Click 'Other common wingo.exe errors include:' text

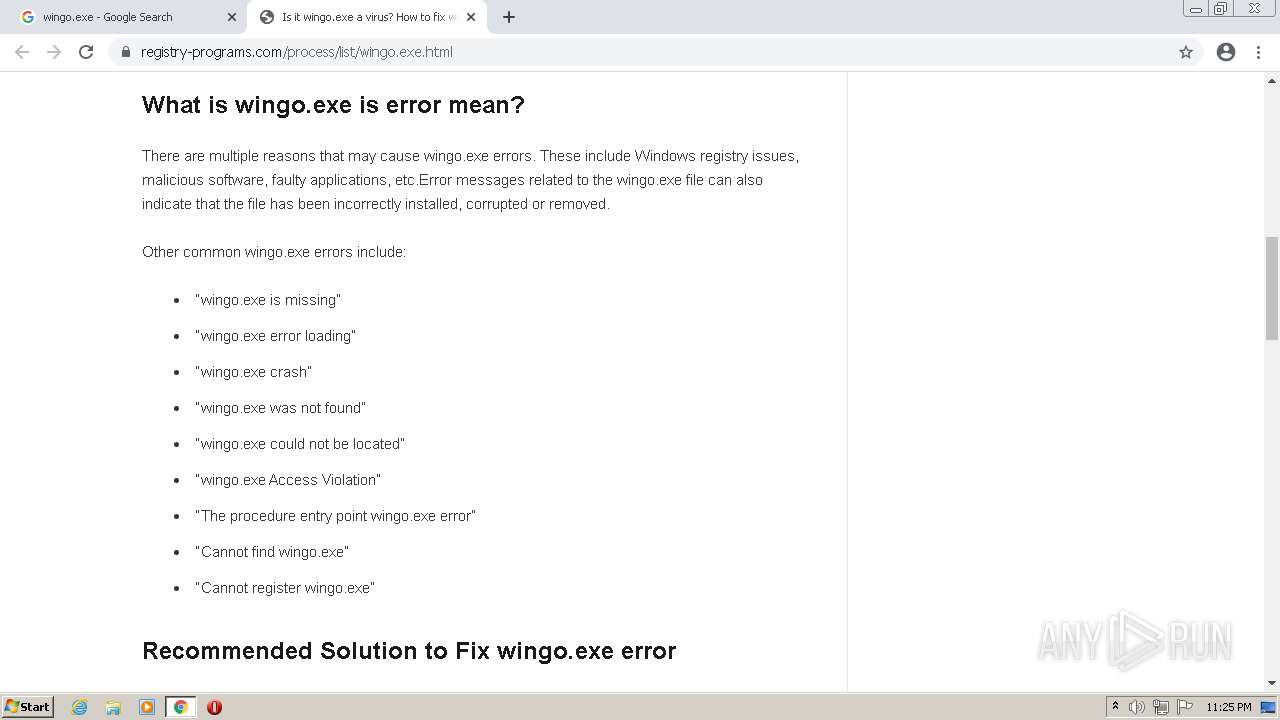[274, 252]
